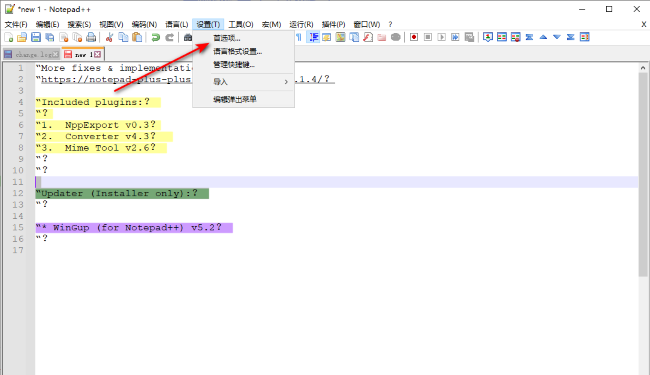Toggle the highlighted indent guide icon
This screenshot has height=375, width=650.
(x=313, y=37)
